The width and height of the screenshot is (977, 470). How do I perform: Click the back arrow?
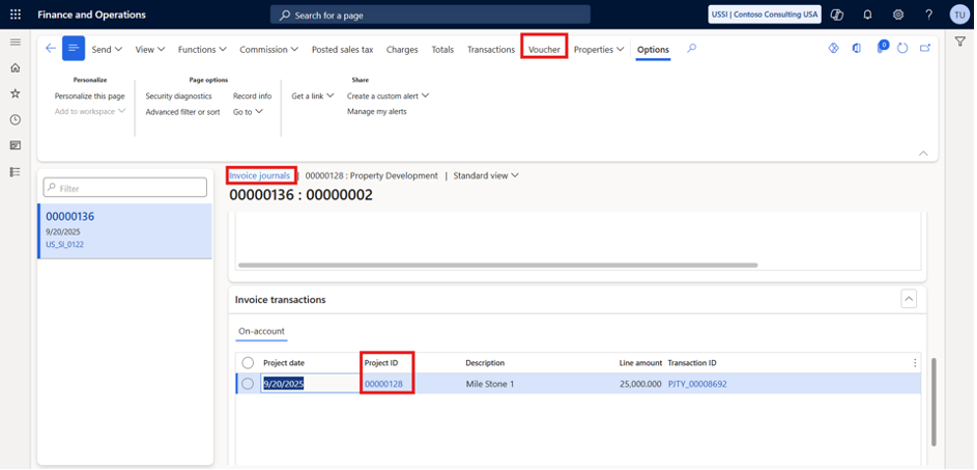pos(50,49)
